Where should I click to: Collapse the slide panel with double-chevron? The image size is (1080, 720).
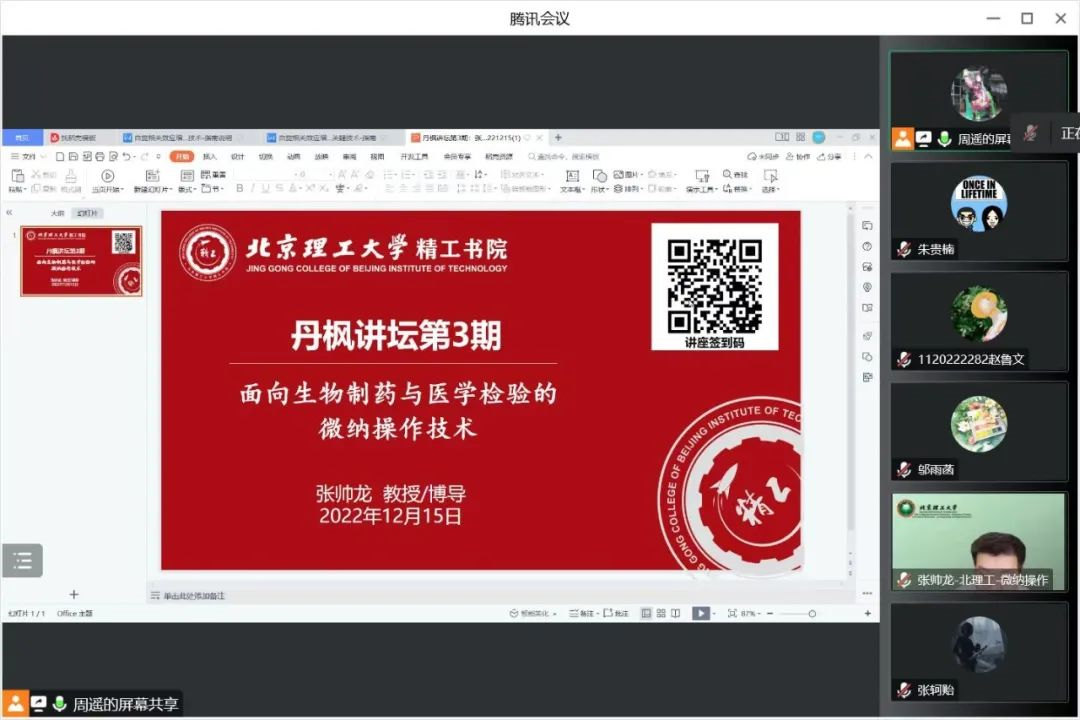tap(9, 212)
